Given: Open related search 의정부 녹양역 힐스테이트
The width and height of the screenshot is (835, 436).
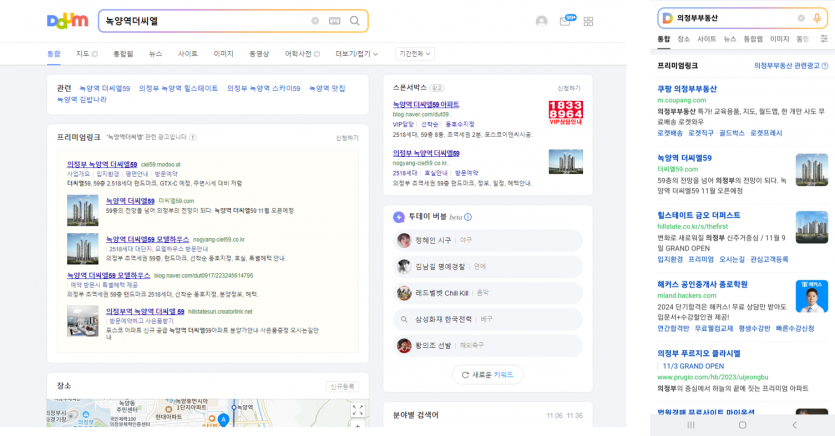Looking at the screenshot, I should point(178,88).
